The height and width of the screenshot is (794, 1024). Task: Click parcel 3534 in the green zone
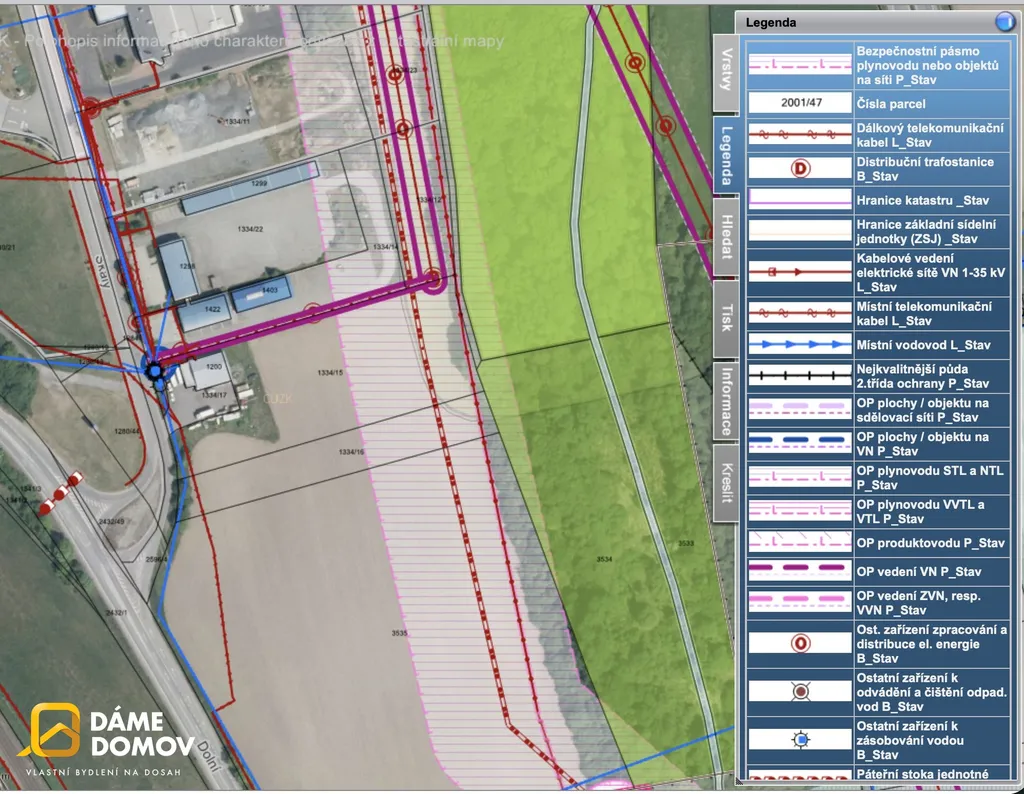(x=603, y=557)
